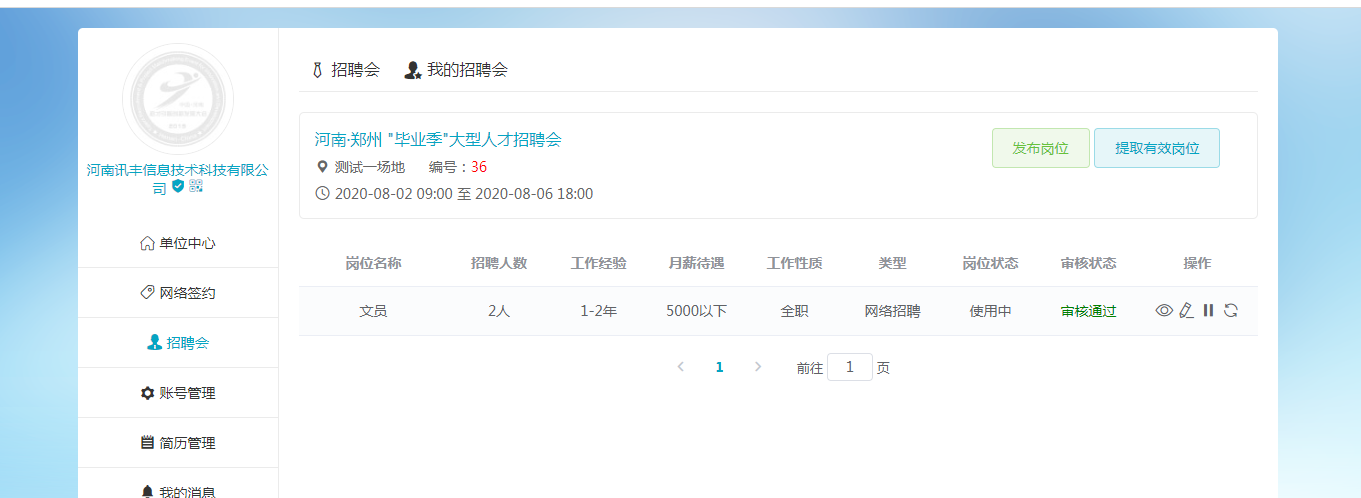Image resolution: width=1361 pixels, height=498 pixels.
Task: Open the 河南·郑州 "毕业季"大型人才招聘会 link
Action: tap(438, 140)
